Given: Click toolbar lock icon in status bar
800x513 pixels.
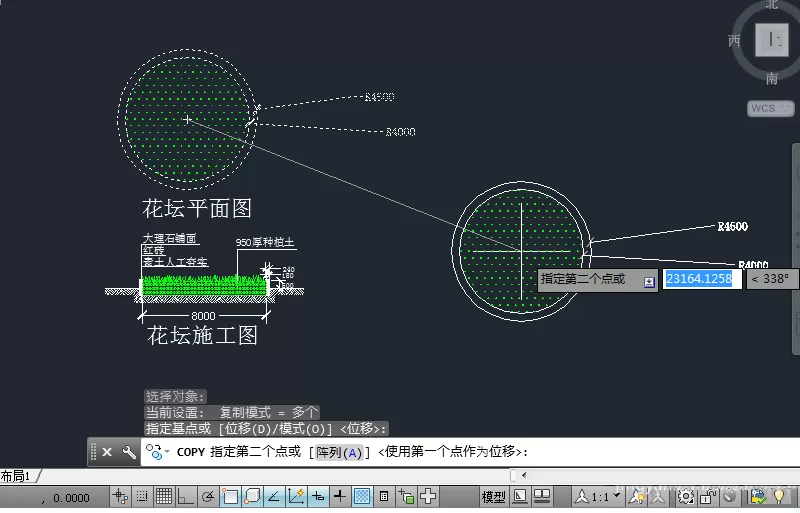Looking at the screenshot, I should pos(708,496).
